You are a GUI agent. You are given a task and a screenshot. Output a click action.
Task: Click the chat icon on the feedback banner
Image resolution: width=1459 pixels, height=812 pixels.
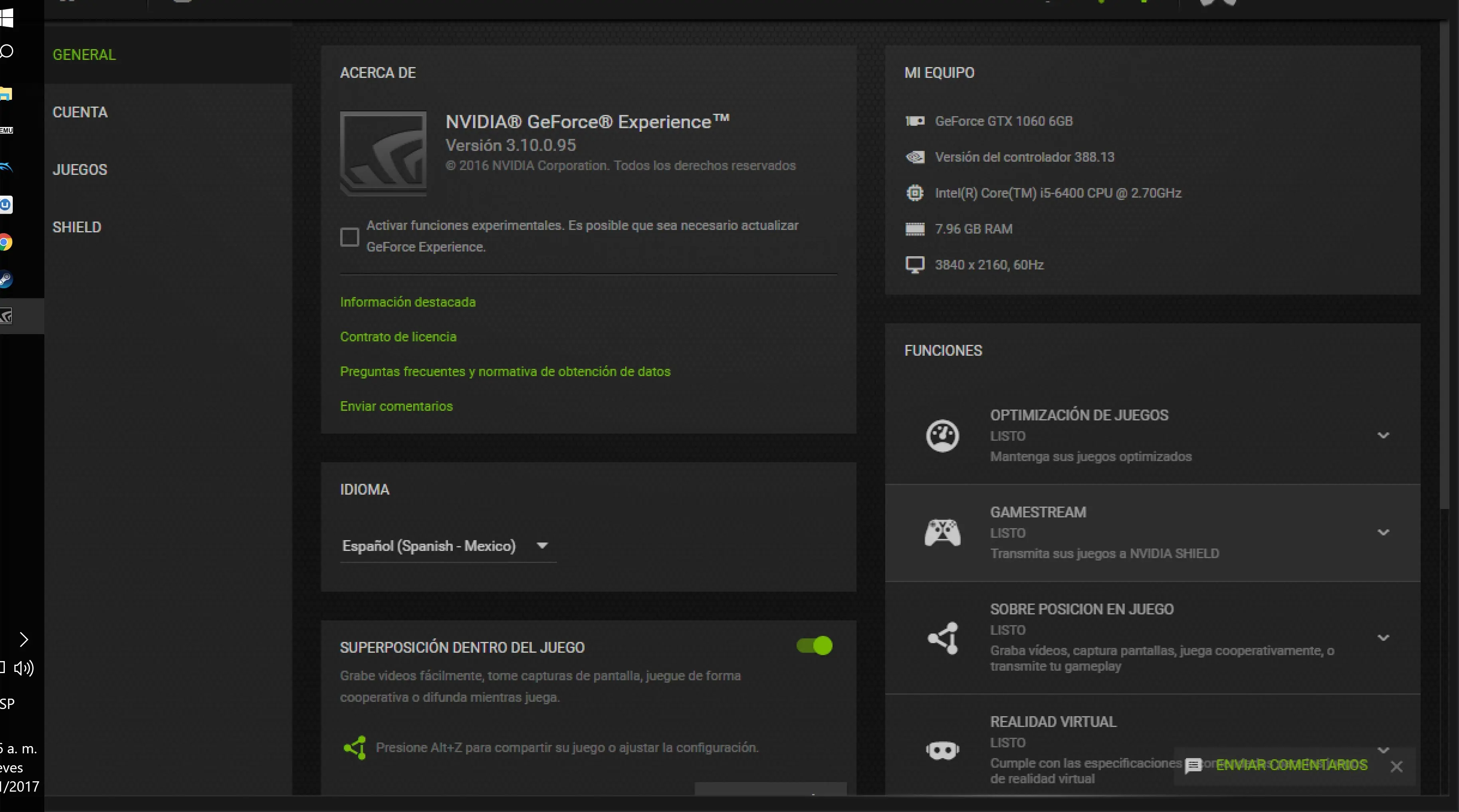tap(1193, 766)
